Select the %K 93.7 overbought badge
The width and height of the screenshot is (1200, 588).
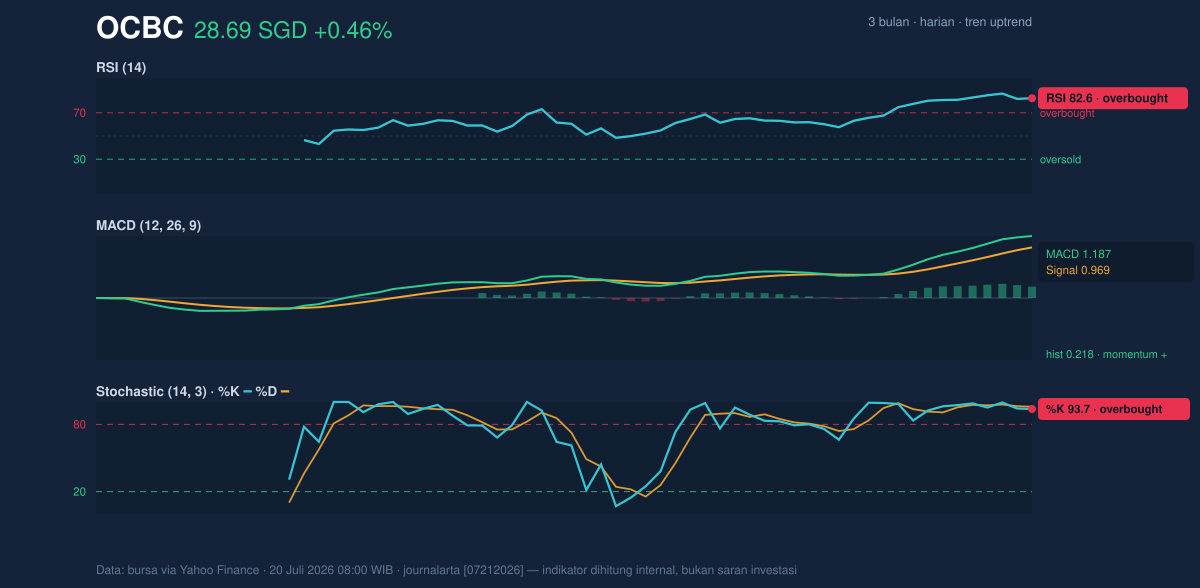click(x=1114, y=409)
